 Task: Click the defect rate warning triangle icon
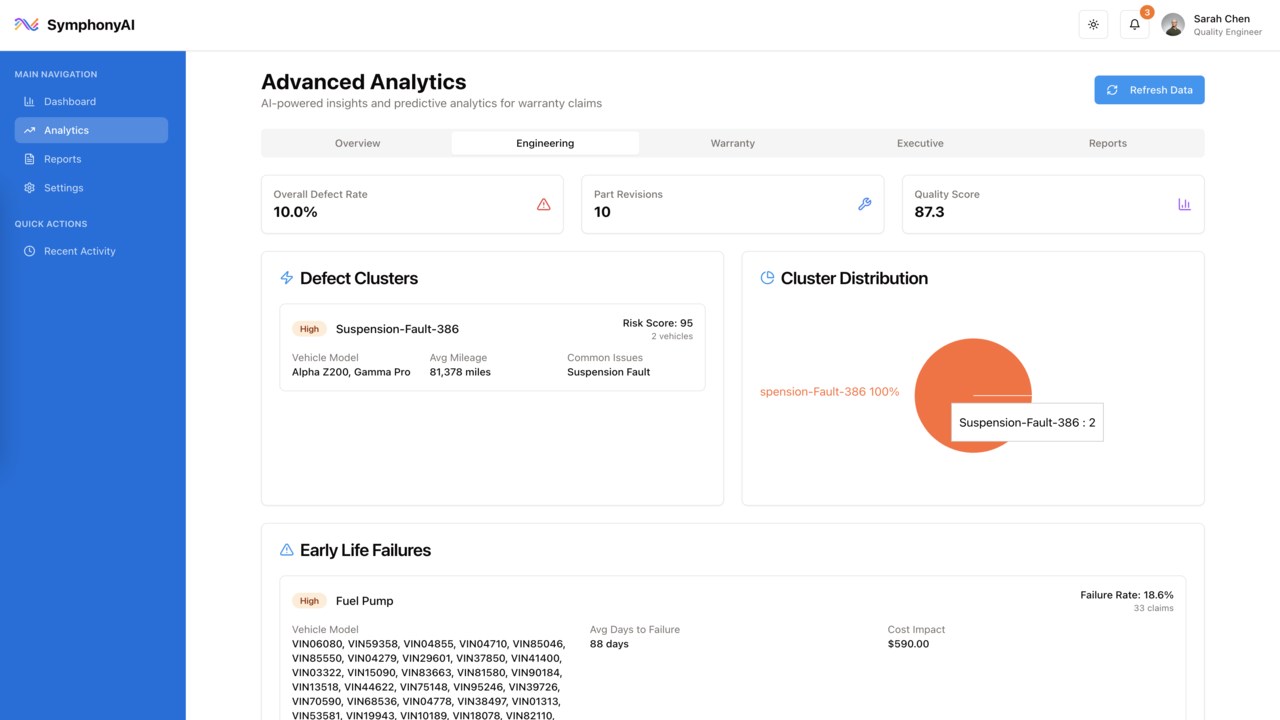544,204
